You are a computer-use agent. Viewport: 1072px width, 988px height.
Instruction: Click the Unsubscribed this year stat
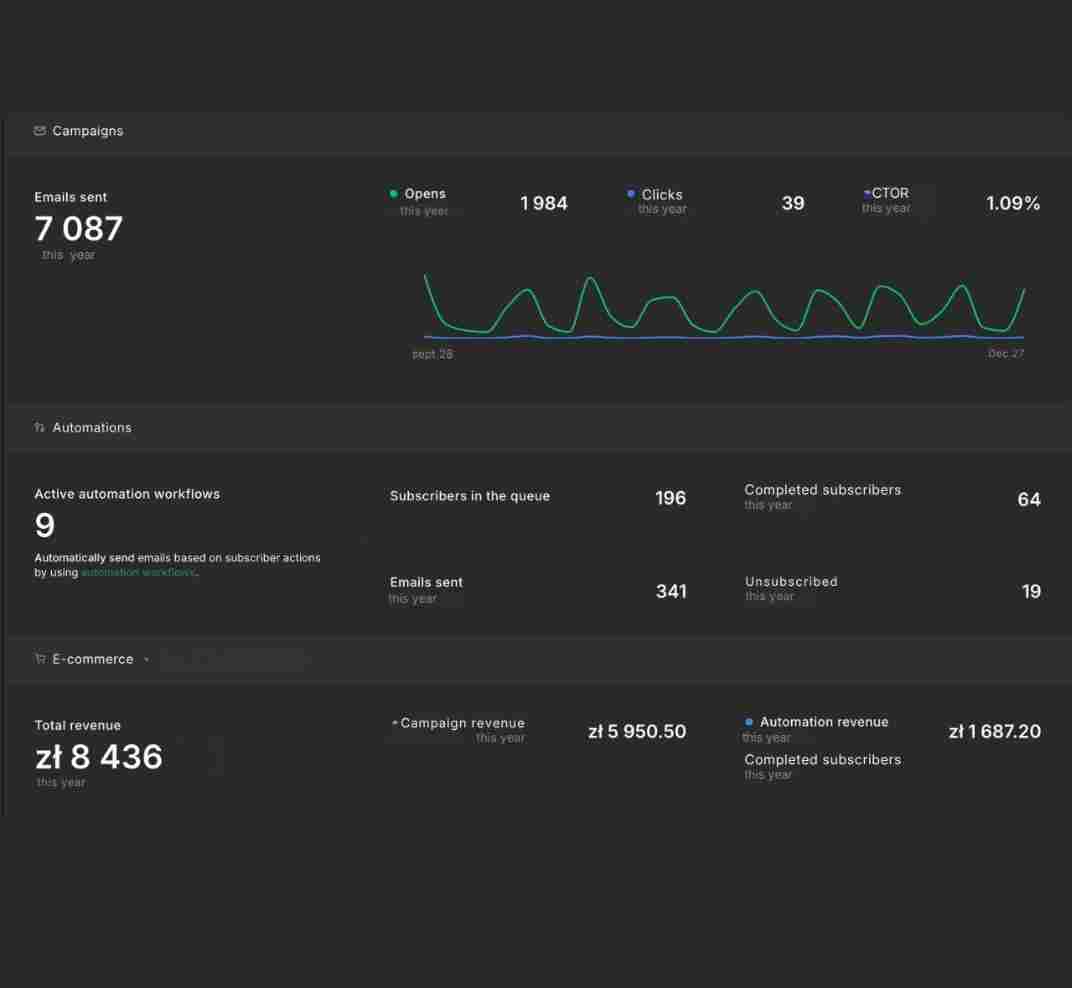pyautogui.click(x=893, y=589)
